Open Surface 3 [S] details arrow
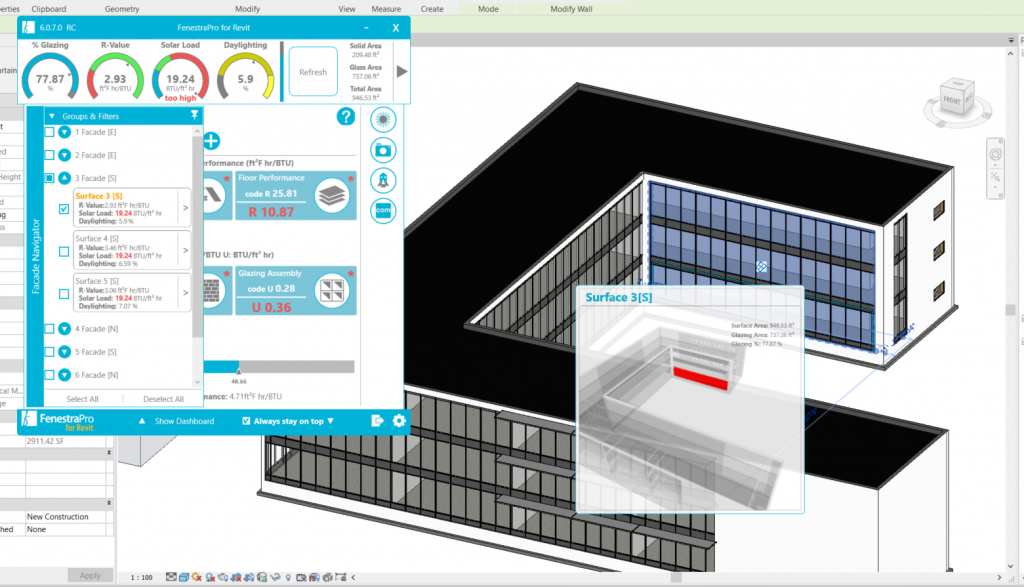 click(185, 208)
